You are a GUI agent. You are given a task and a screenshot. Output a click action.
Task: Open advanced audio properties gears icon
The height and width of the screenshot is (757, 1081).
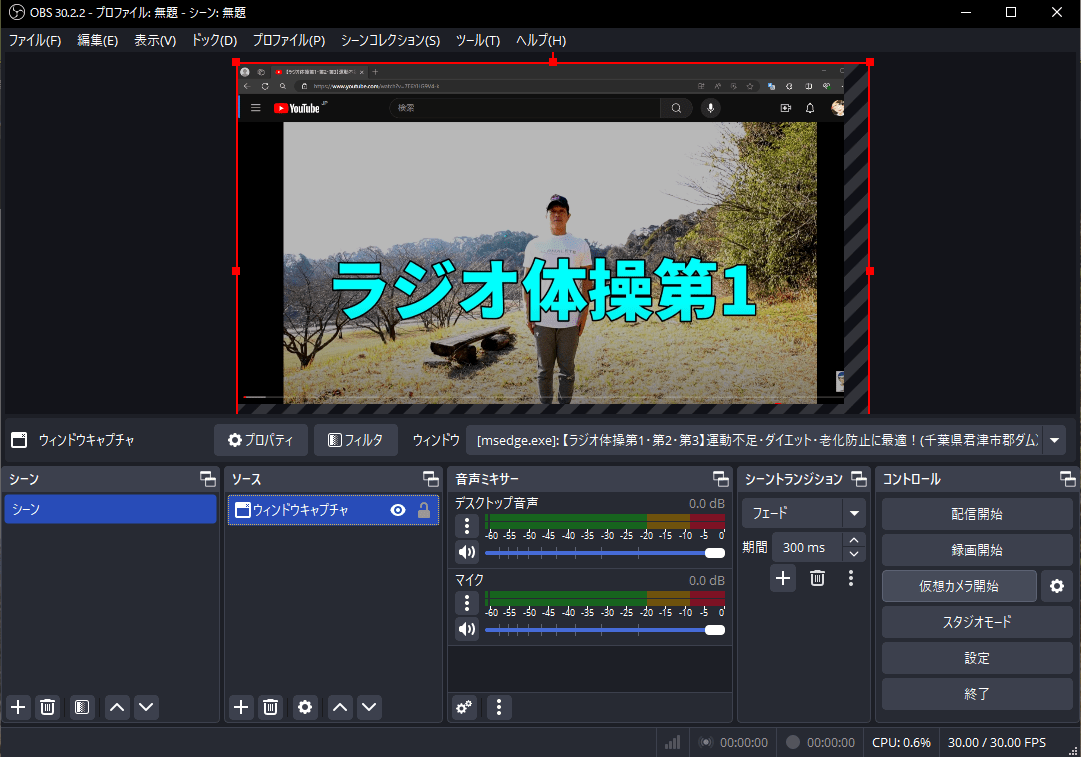point(465,707)
